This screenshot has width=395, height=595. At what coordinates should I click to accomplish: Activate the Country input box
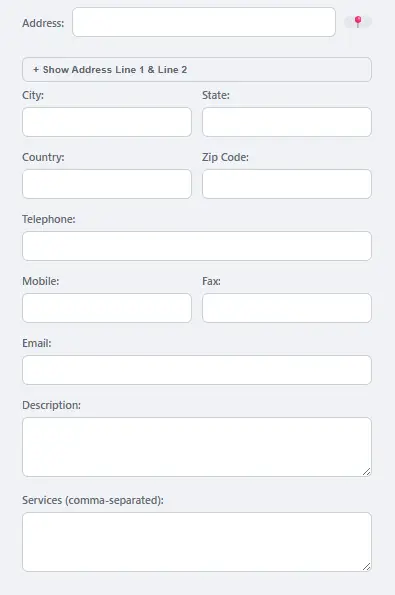coord(107,184)
